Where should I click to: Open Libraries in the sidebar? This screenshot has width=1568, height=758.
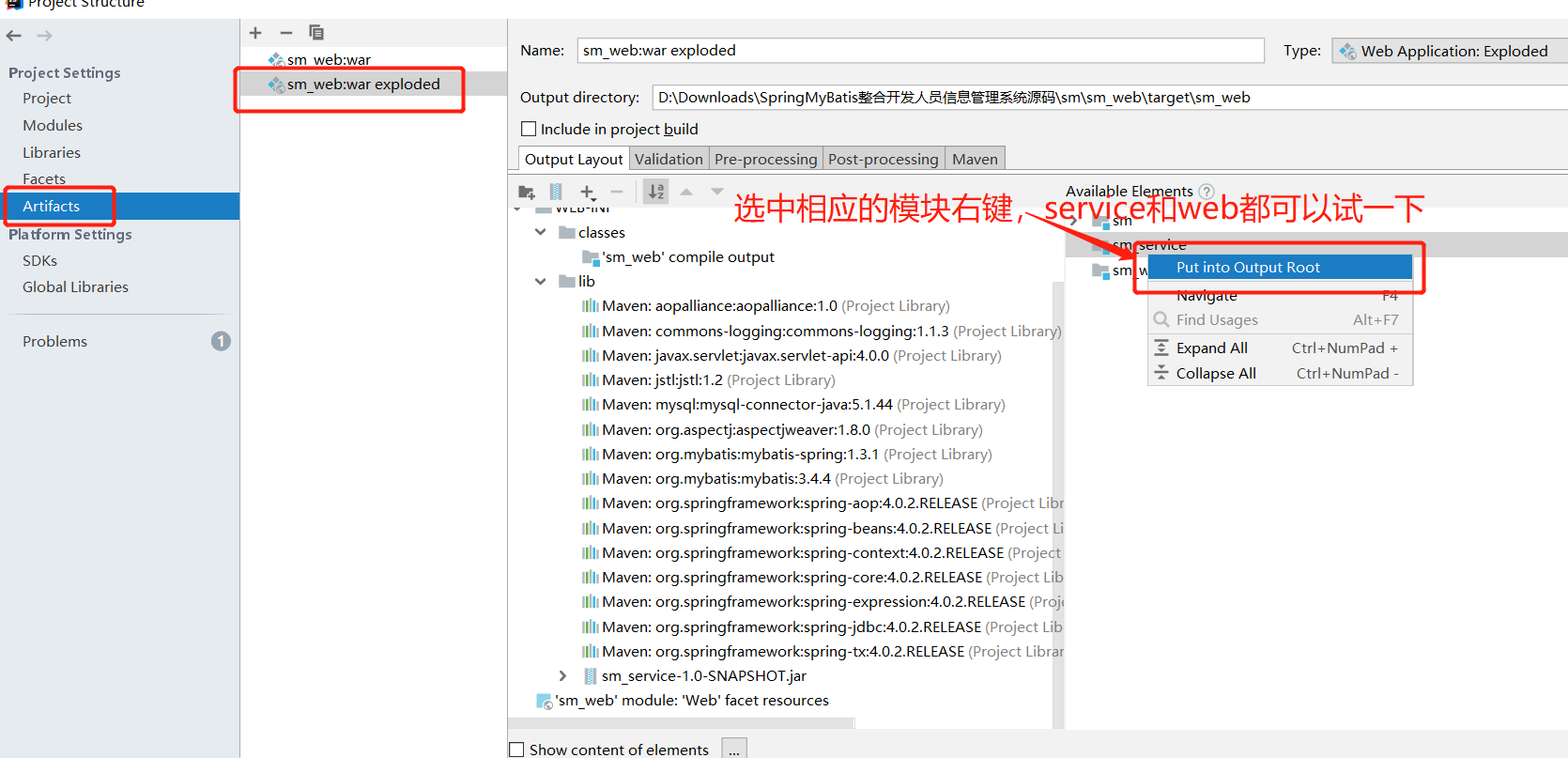click(52, 153)
